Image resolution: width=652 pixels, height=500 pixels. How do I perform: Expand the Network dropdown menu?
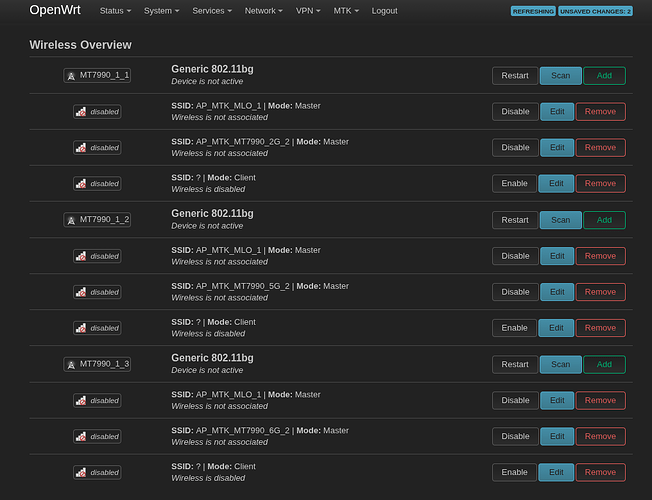[263, 11]
